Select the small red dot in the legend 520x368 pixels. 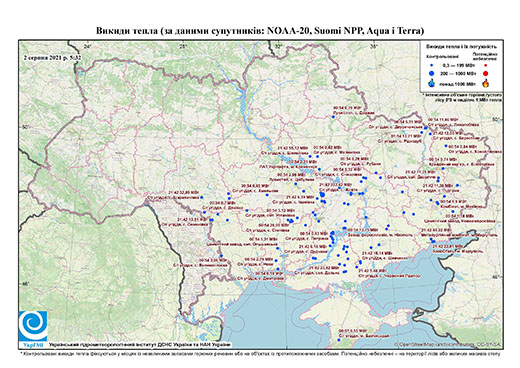[x=485, y=65]
